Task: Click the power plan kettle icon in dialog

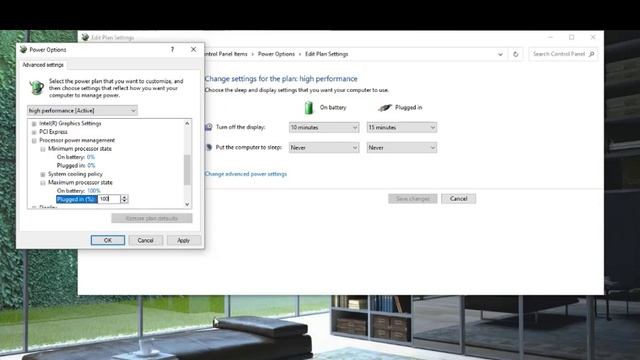Action: coord(37,87)
